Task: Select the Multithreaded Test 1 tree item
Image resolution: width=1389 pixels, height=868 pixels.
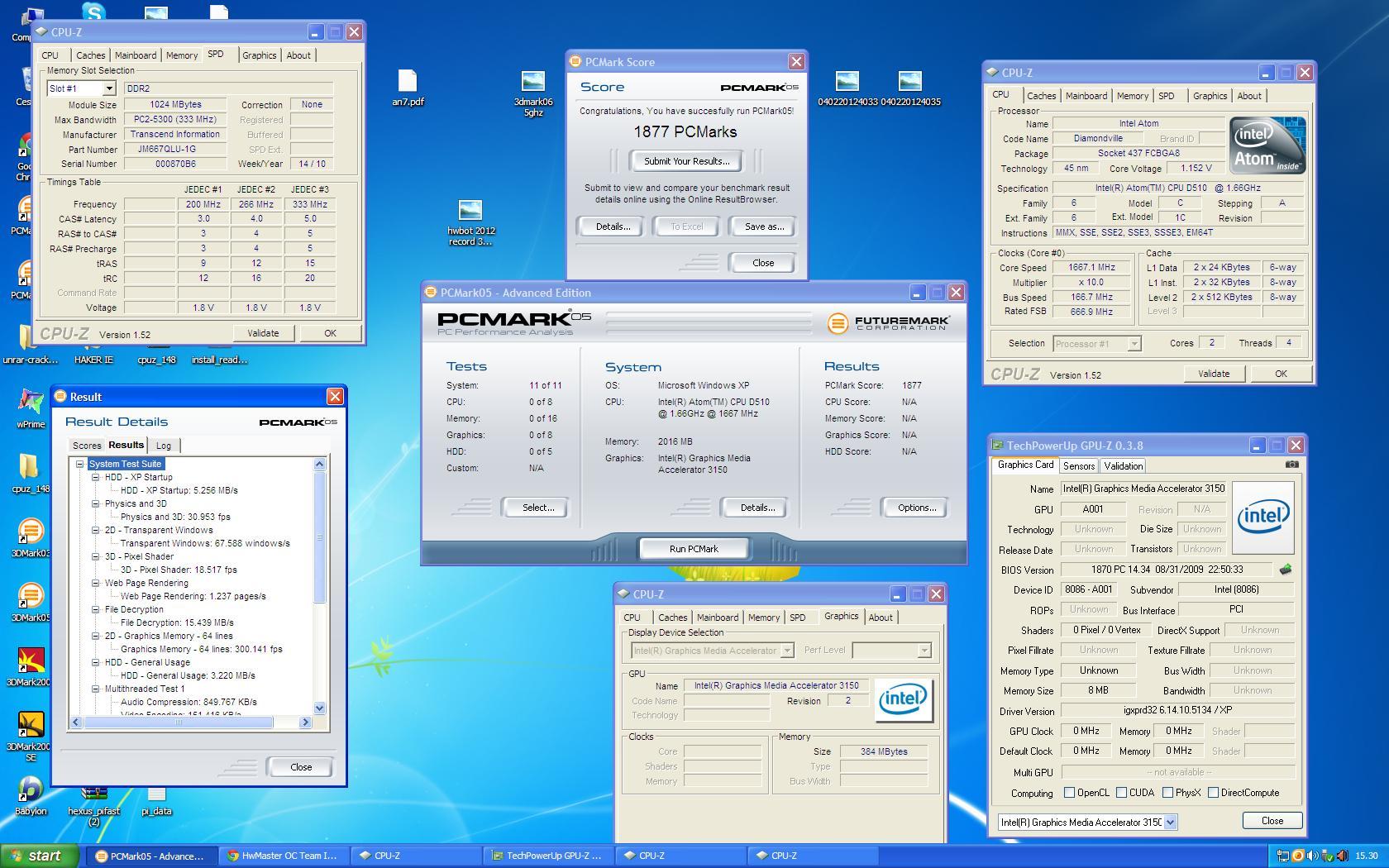Action: [145, 689]
